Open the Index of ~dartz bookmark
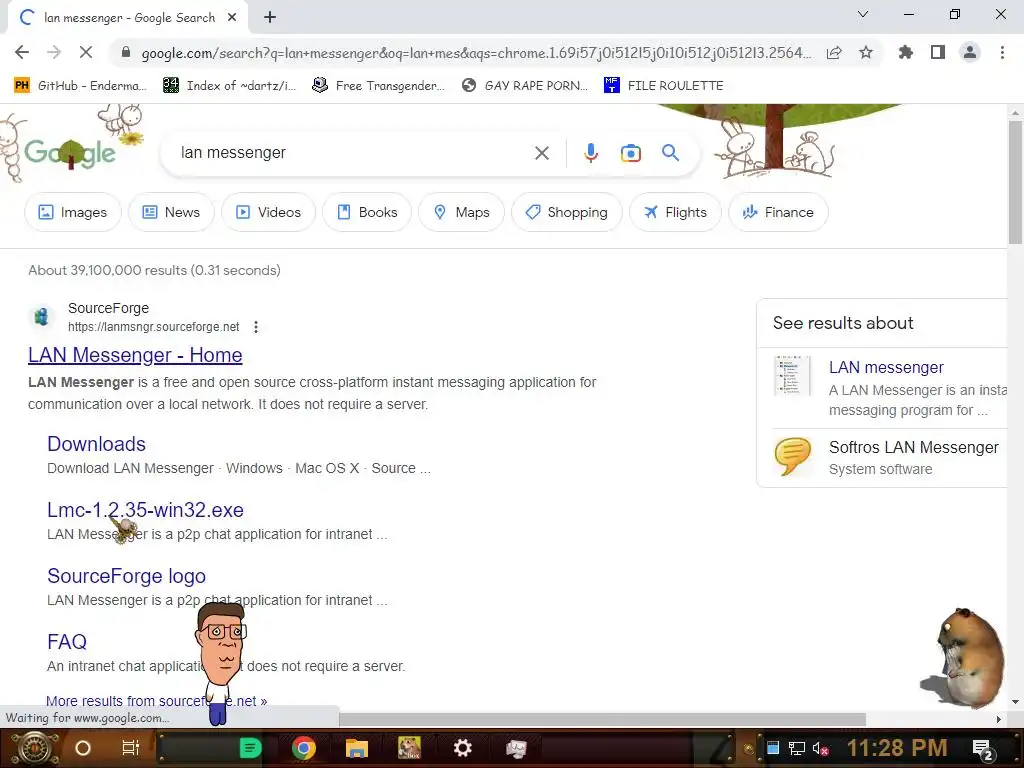The image size is (1024, 768). (229, 86)
